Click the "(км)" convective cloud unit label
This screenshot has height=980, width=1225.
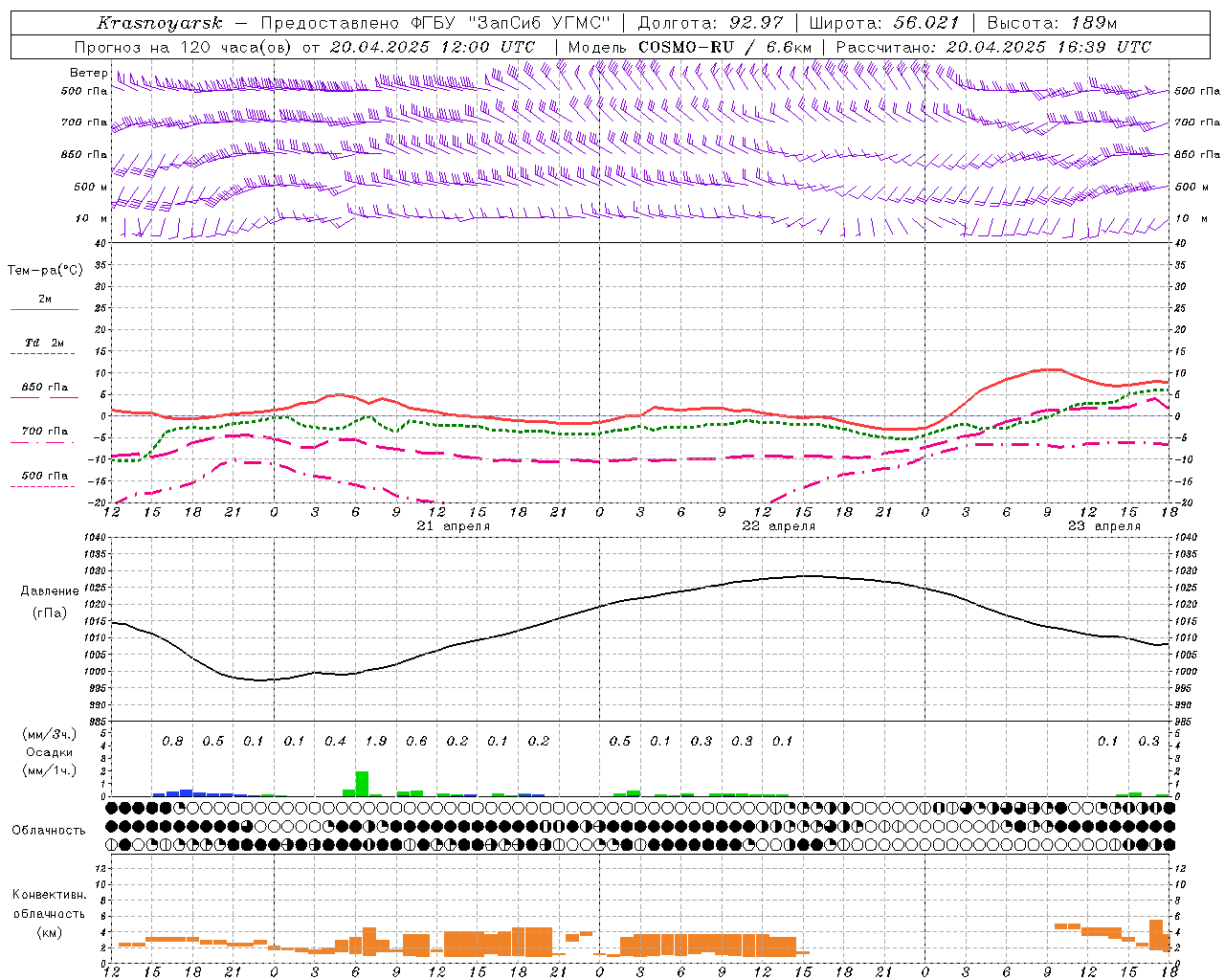click(x=49, y=932)
